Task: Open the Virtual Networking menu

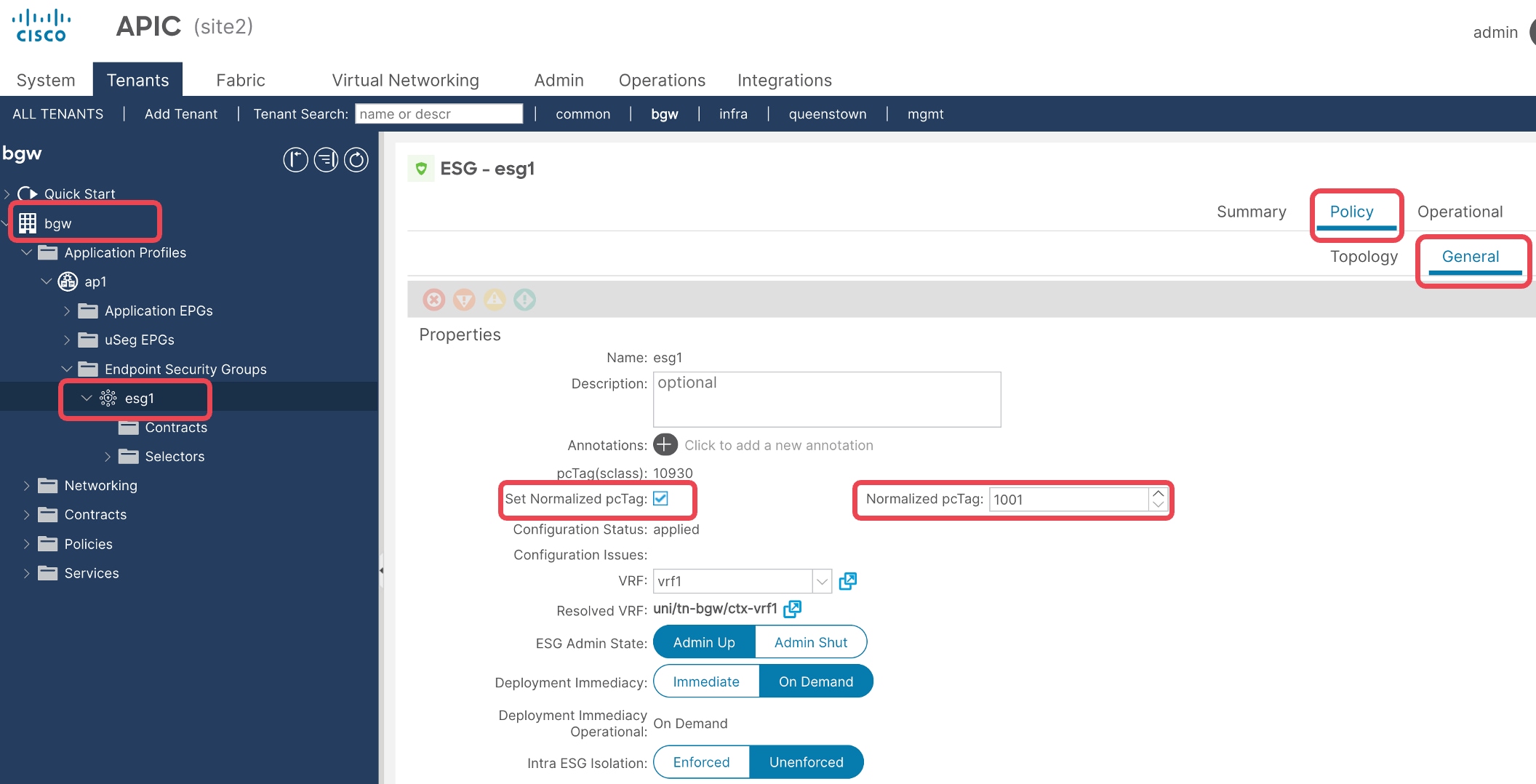Action: point(406,80)
